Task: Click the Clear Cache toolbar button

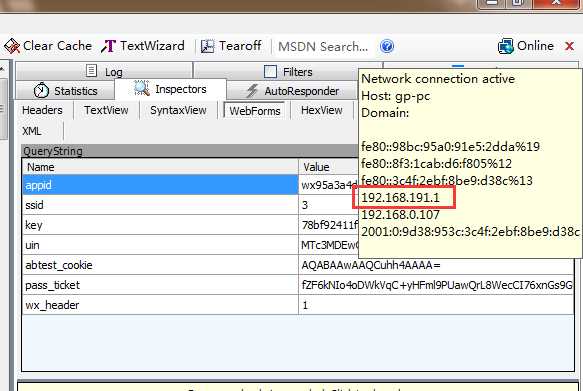Action: pos(48,46)
